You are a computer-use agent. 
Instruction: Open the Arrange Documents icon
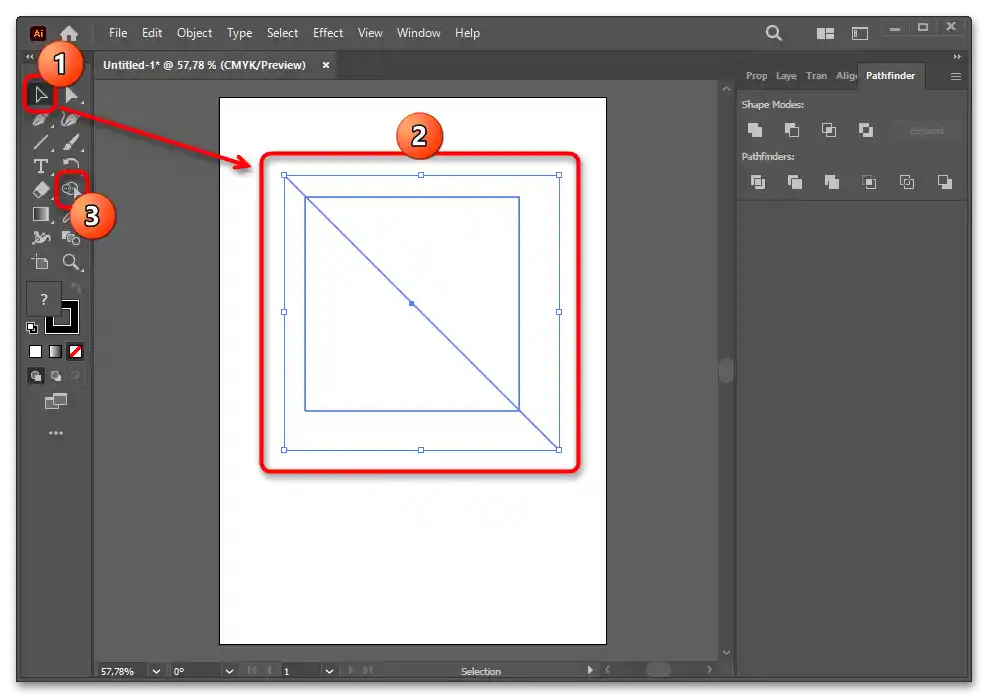[825, 33]
